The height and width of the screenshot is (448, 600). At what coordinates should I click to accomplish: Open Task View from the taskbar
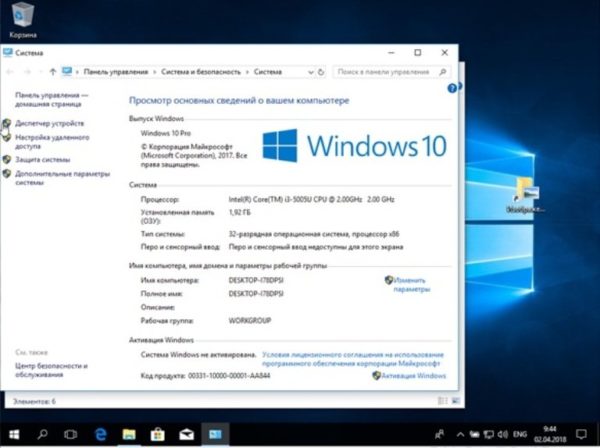(71, 434)
